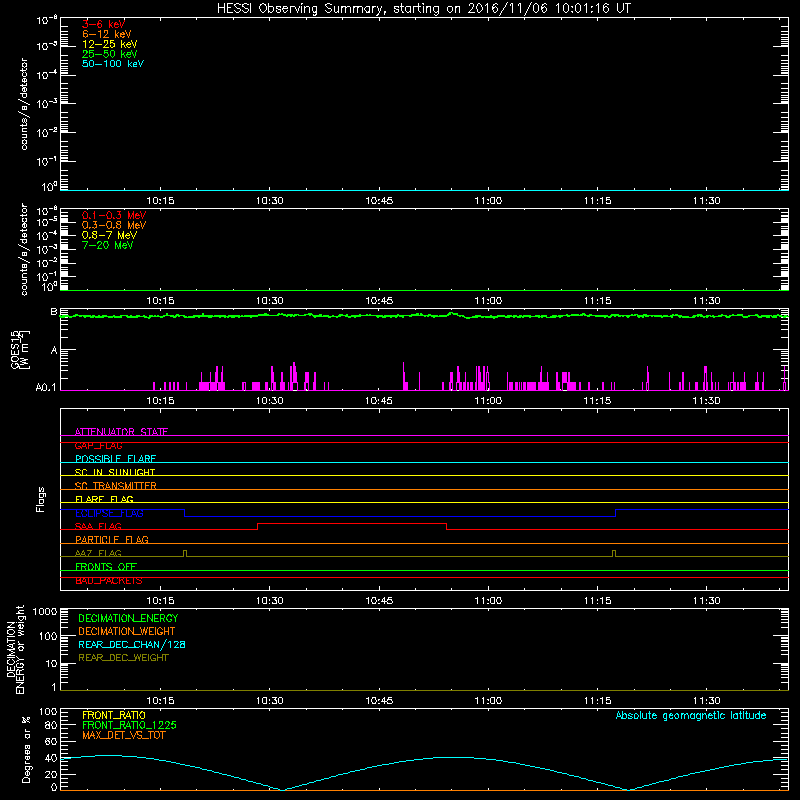Screen dimensions: 800x800
Task: Click the POSSIBLE_FLARE flag label
Action: [115, 459]
